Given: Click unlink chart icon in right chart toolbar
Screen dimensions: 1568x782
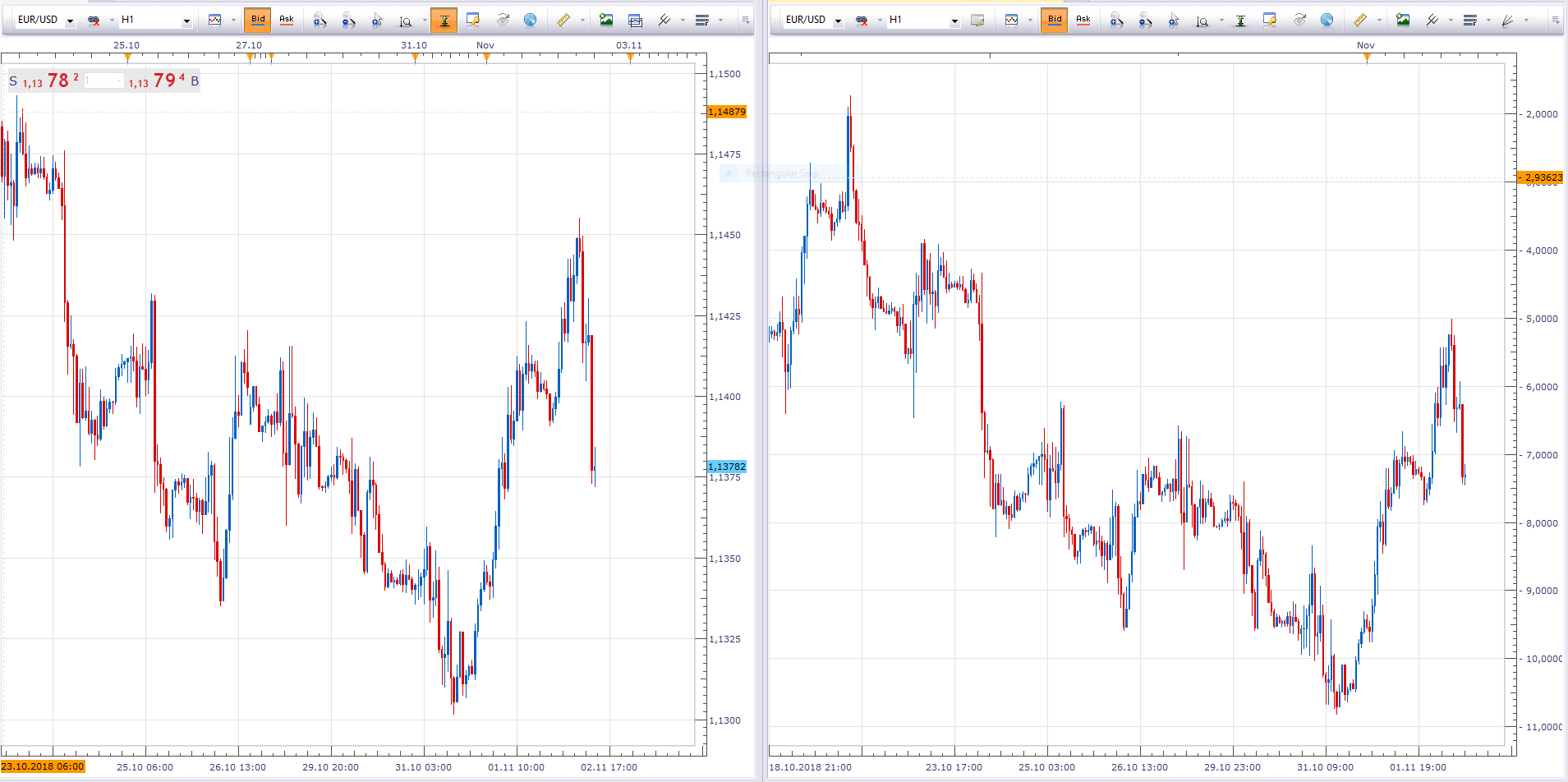Looking at the screenshot, I should click(x=862, y=20).
